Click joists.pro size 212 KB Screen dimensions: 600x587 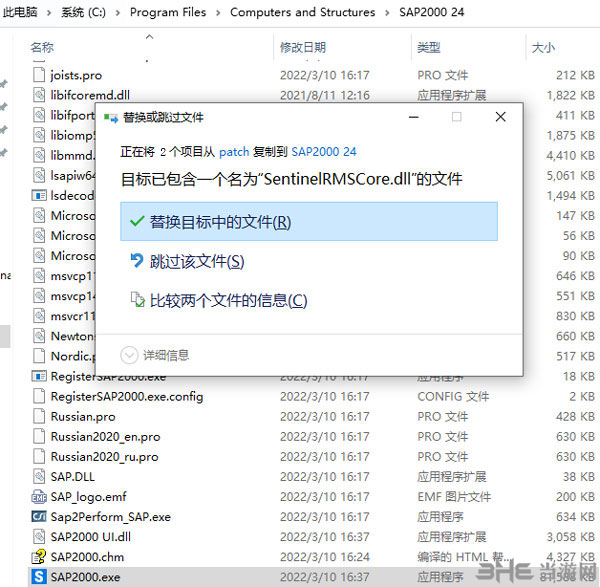pos(575,75)
